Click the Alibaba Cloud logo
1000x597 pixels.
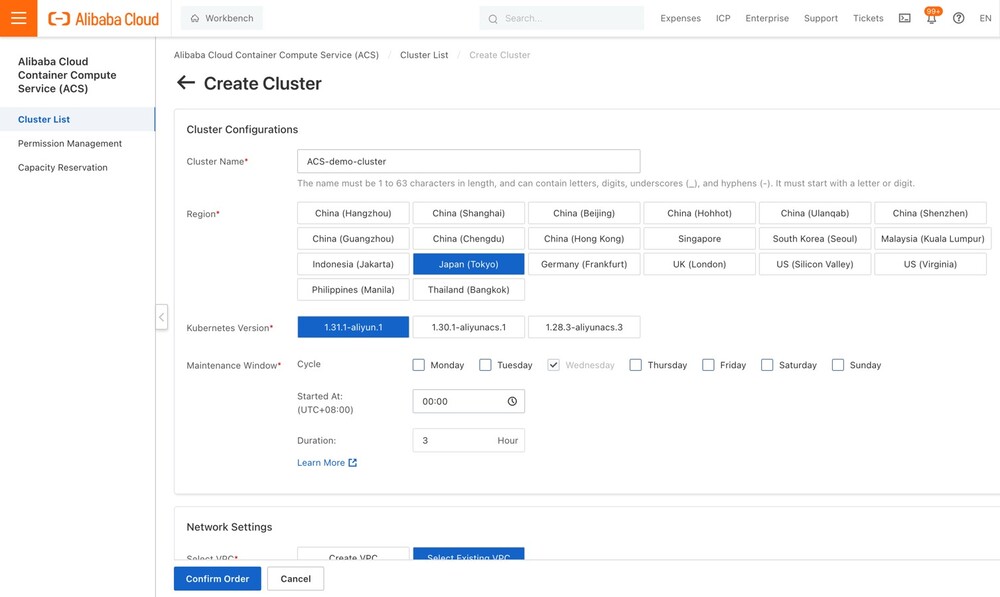click(102, 18)
